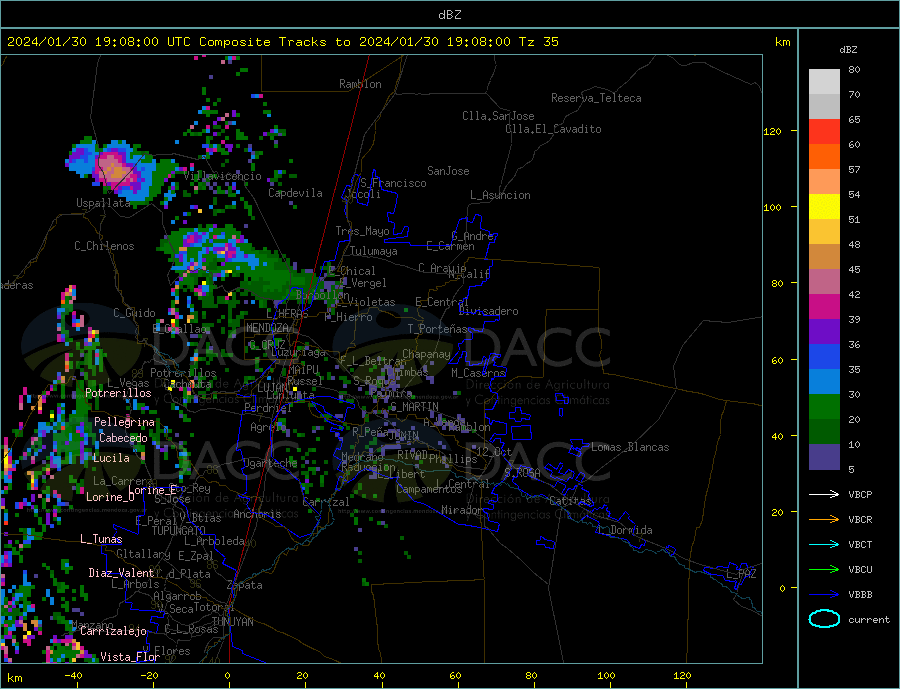The height and width of the screenshot is (689, 900).
Task: Click the L_Tunas station label
Action: click(x=101, y=539)
